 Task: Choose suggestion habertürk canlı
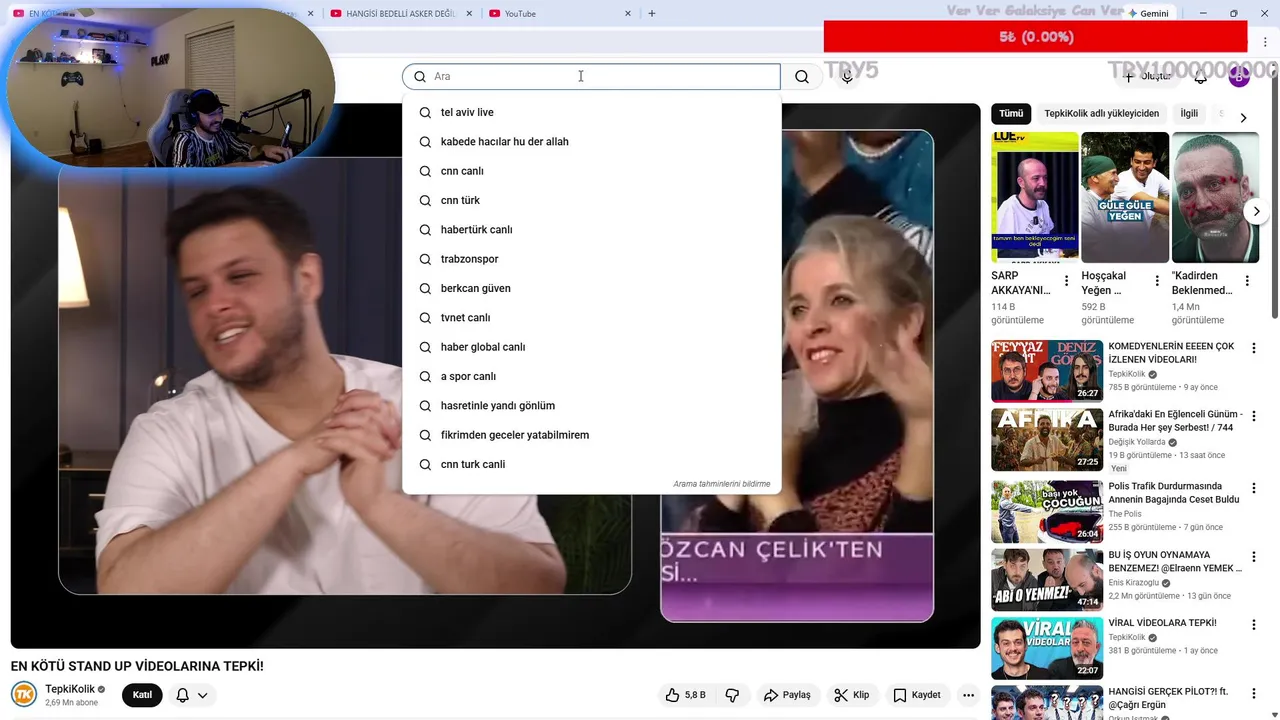[x=591, y=230]
